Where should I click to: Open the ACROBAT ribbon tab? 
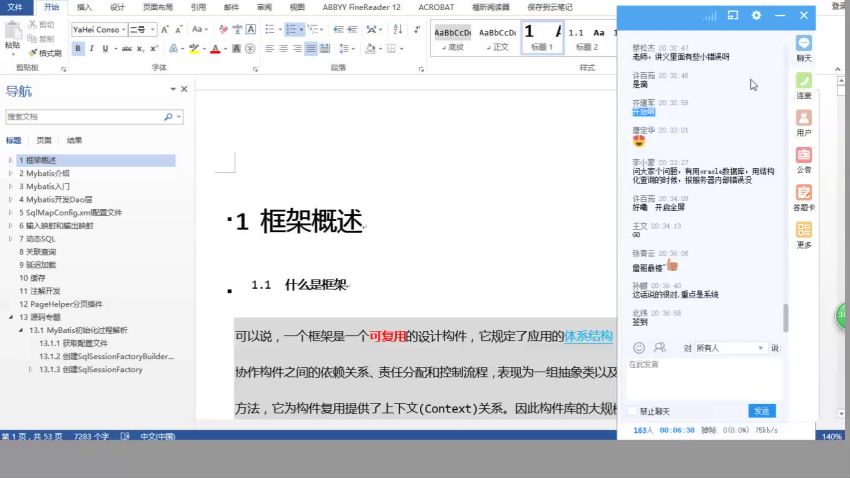(x=436, y=7)
